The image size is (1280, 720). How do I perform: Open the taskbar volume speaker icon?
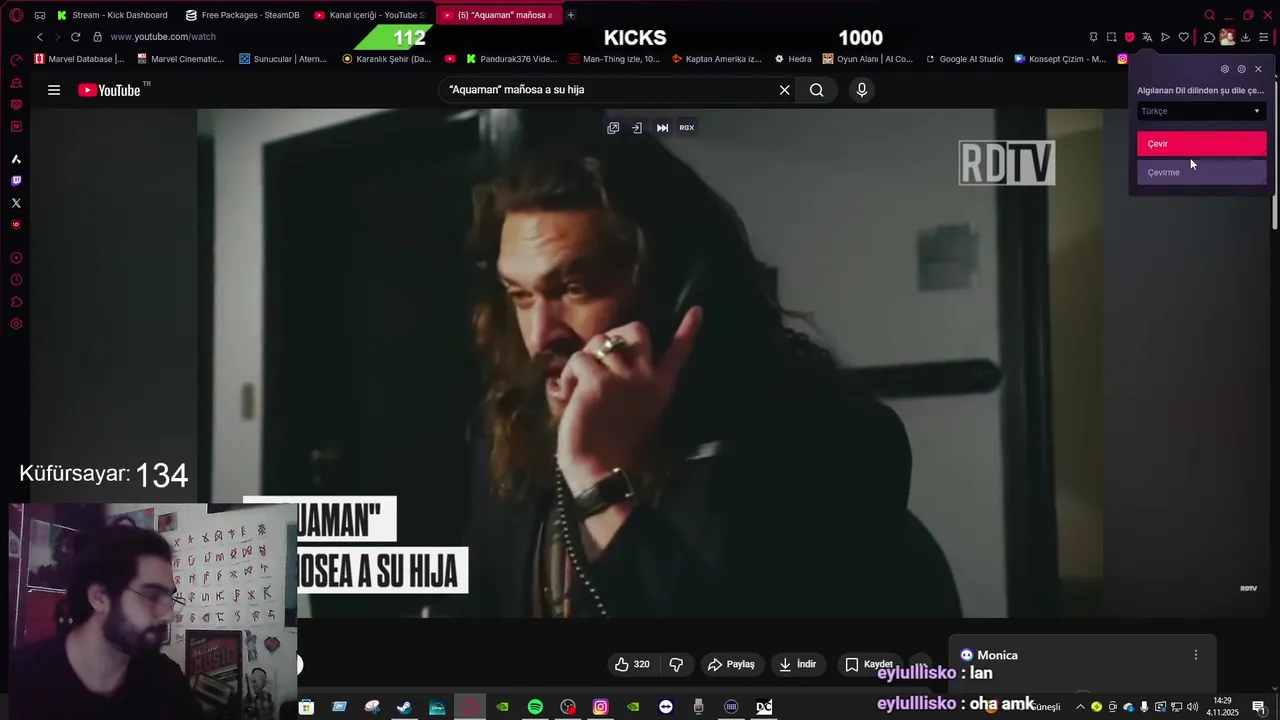1192,707
